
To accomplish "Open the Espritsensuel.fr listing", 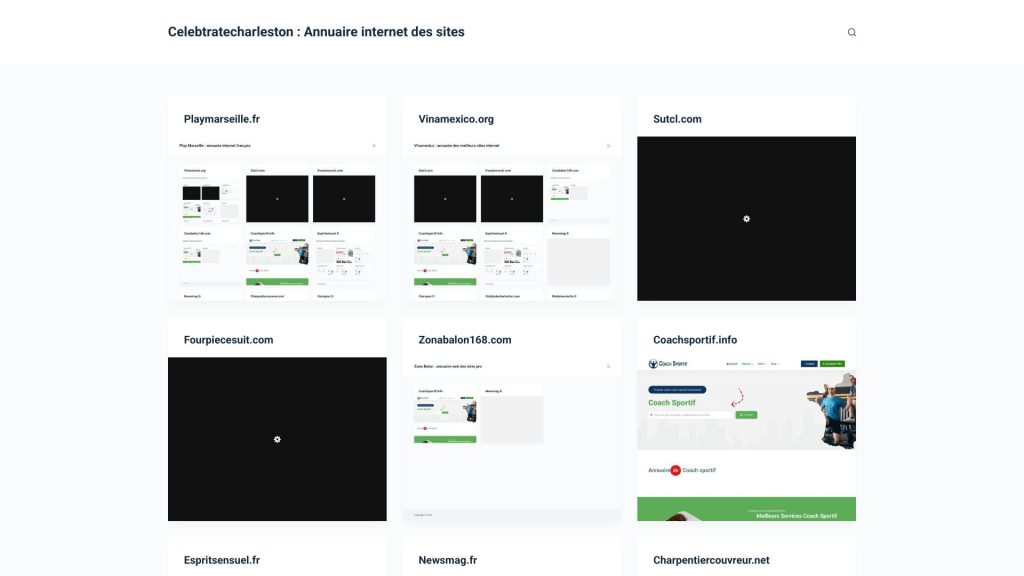I will (222, 561).
